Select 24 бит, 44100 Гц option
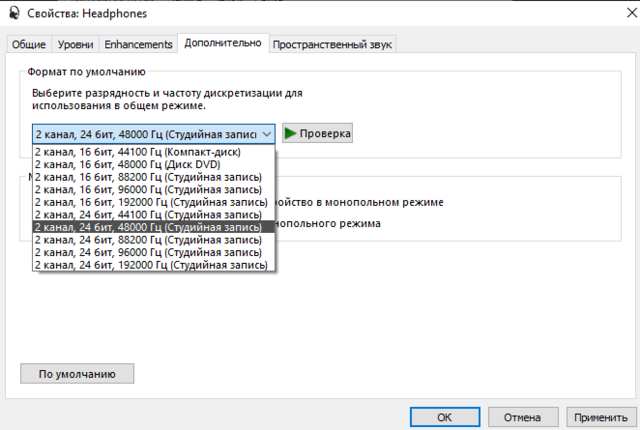The width and height of the screenshot is (640, 430). coord(152,214)
